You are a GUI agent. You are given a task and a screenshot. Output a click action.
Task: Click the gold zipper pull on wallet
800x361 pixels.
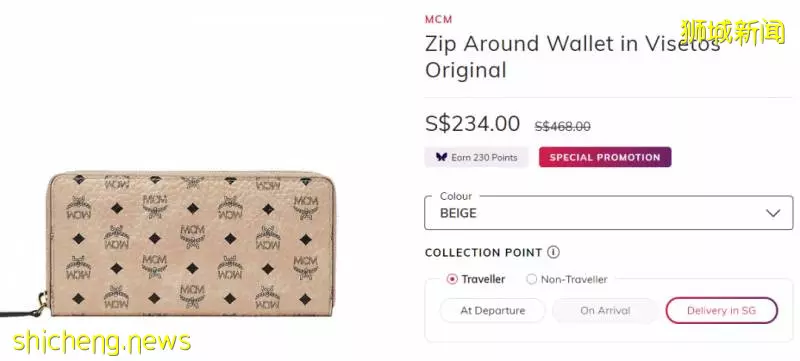41,302
